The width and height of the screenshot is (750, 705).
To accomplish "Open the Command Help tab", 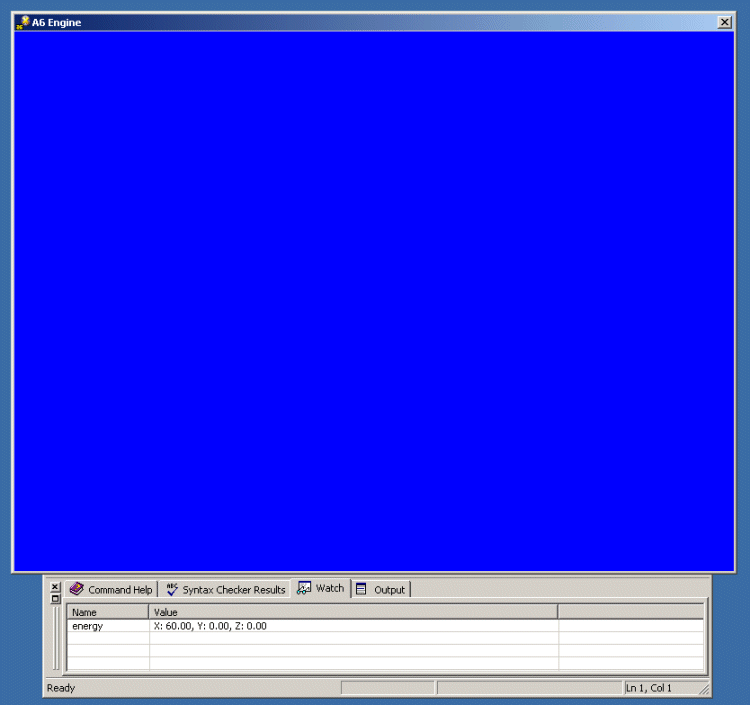I will pyautogui.click(x=111, y=590).
